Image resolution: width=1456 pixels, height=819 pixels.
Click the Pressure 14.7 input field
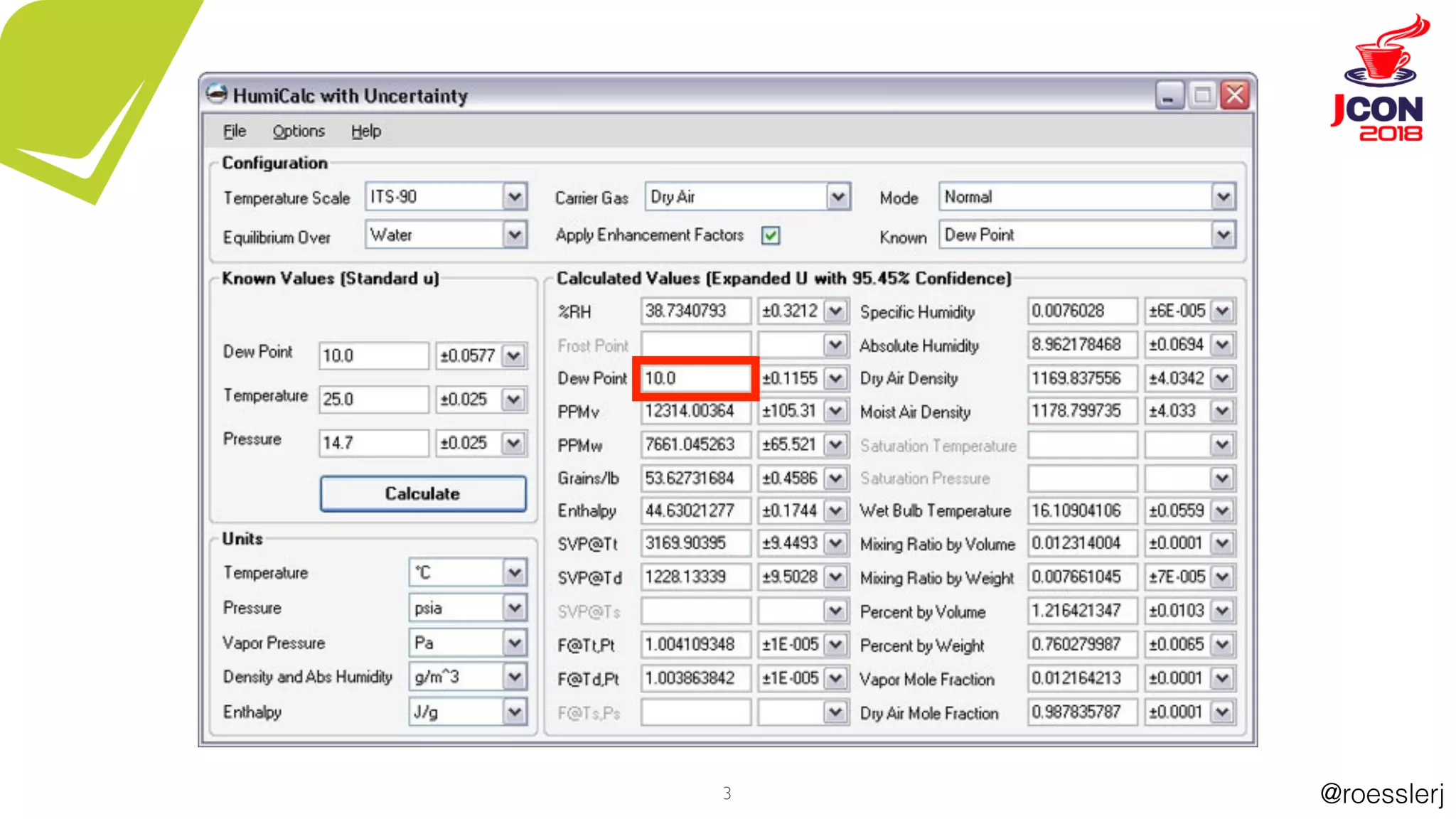(x=373, y=443)
